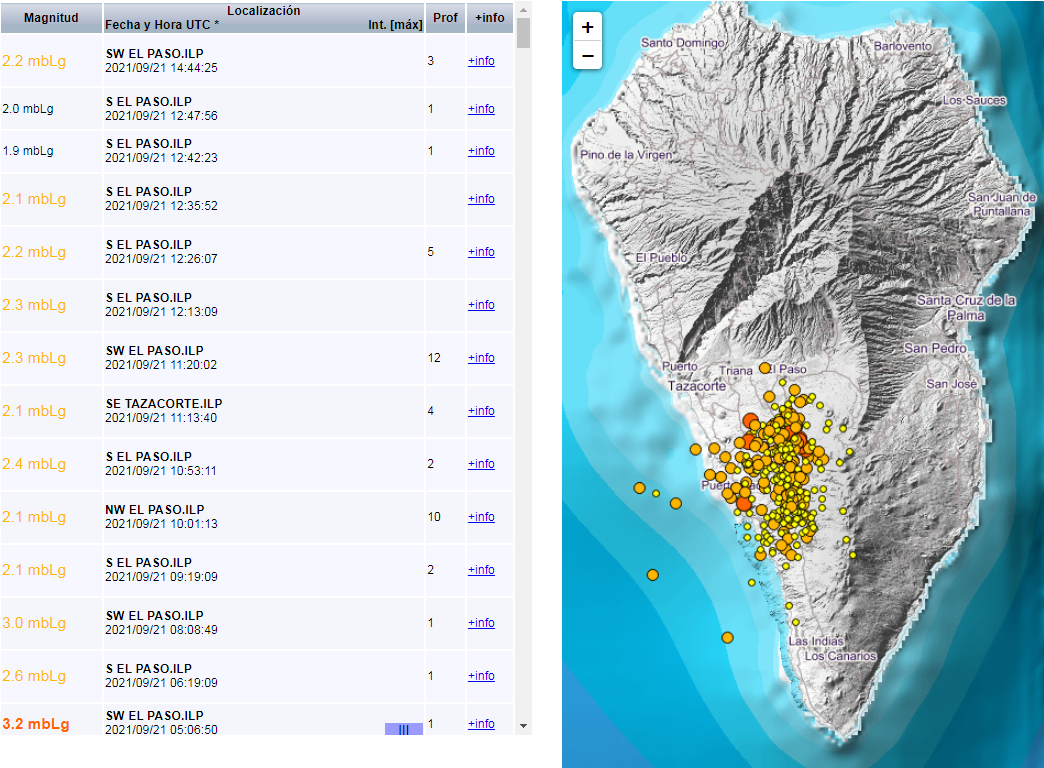
Task: Click the Los Sauces map label
Action: (x=973, y=100)
